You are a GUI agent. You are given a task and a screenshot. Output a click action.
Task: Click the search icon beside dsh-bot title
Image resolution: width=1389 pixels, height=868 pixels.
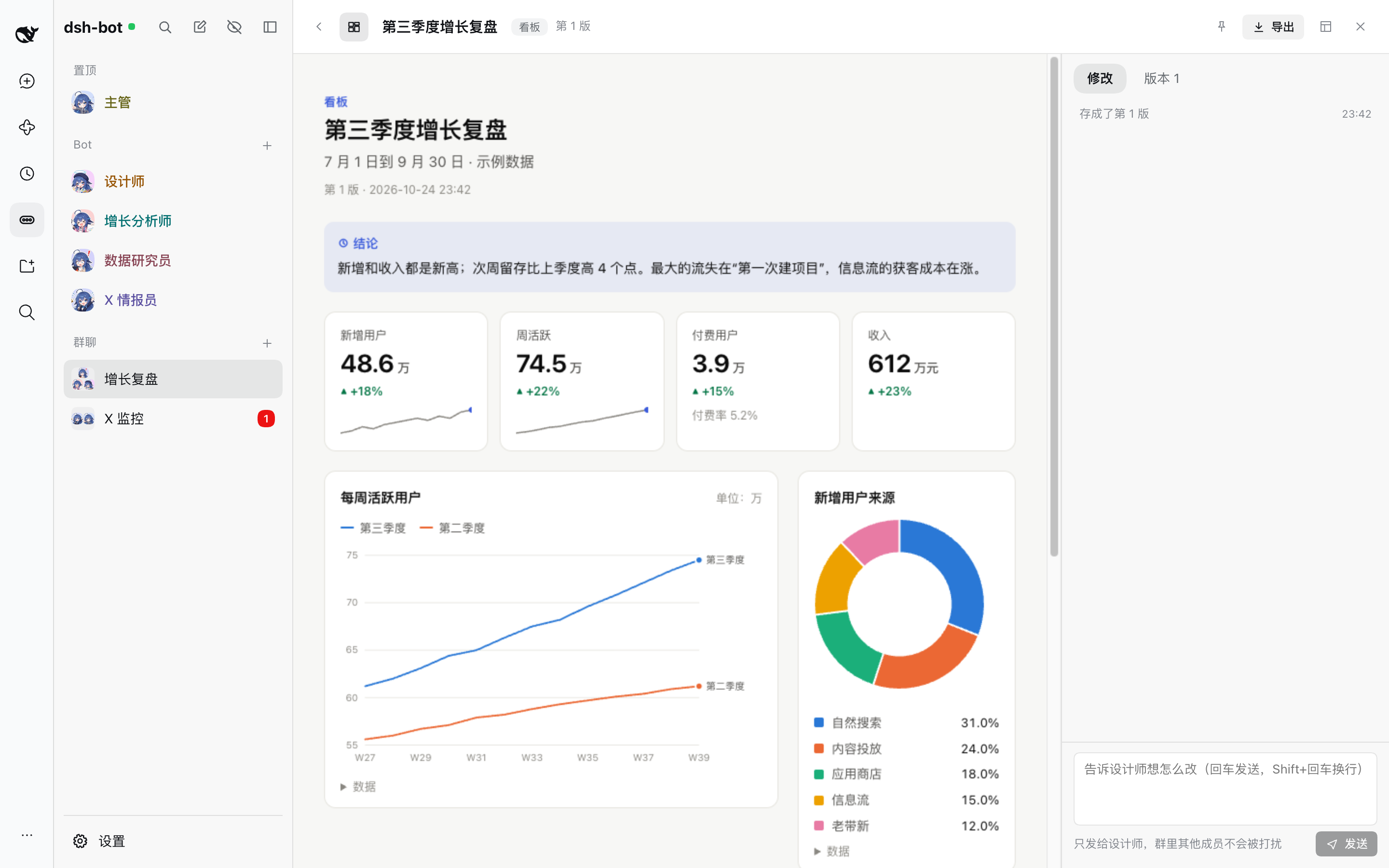(x=165, y=27)
